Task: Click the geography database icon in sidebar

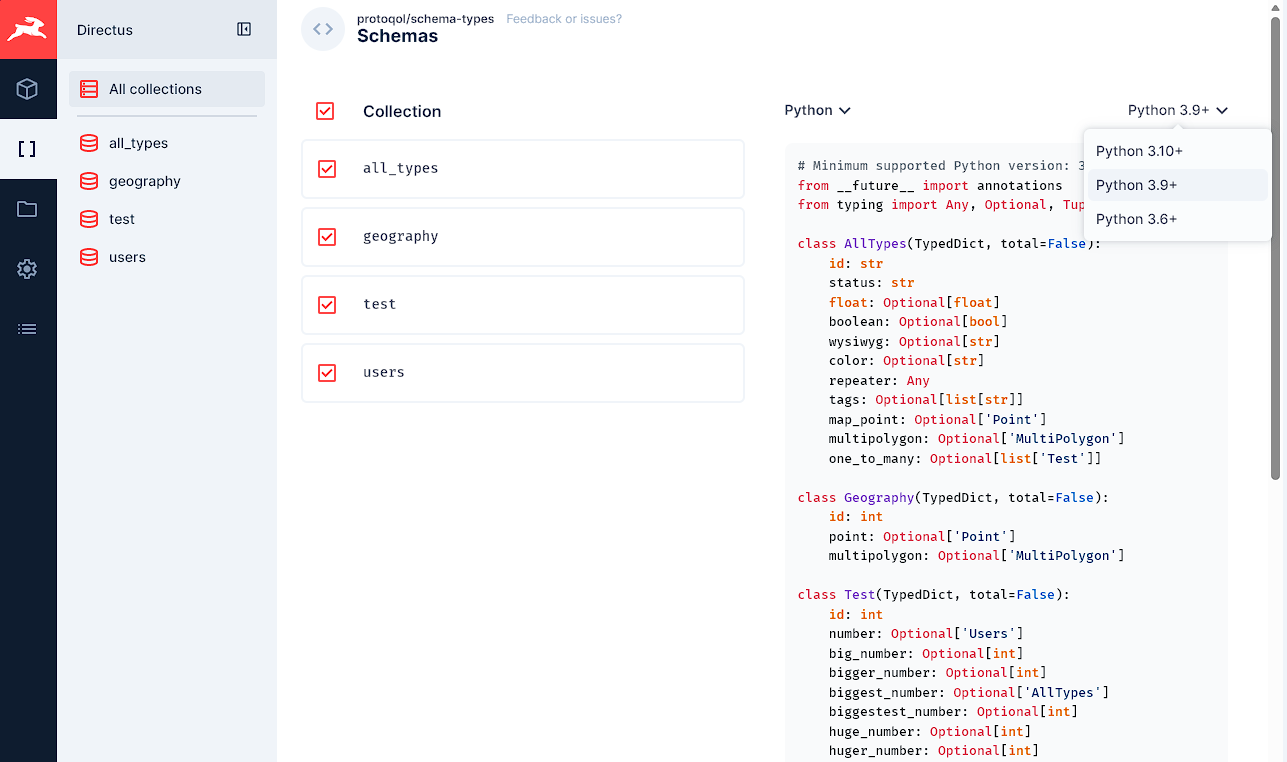Action: click(88, 181)
